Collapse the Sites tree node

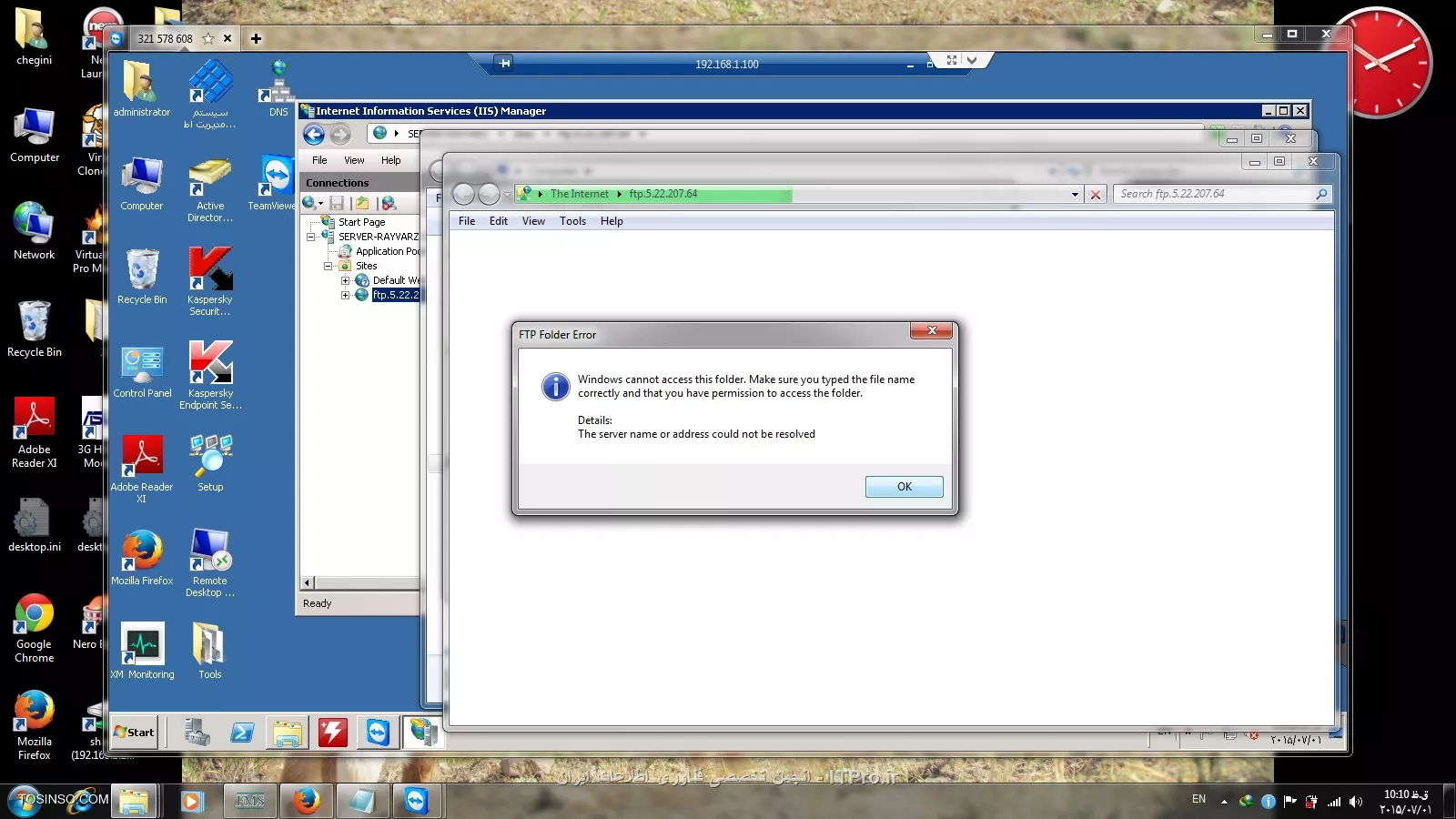coord(328,266)
